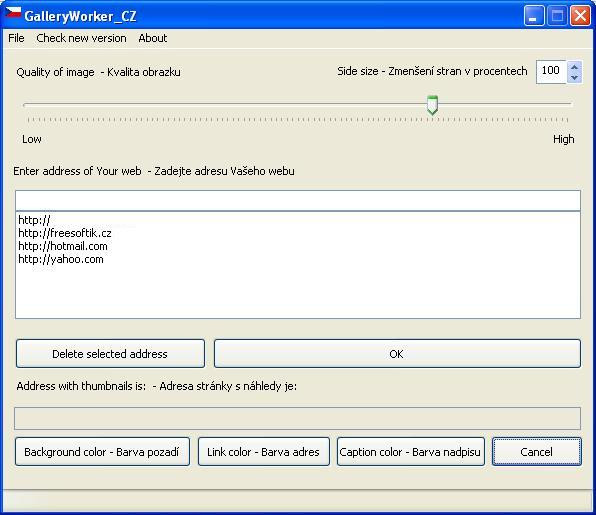Select http://hotmail.com in the address list
The height and width of the screenshot is (515, 596).
(x=63, y=246)
